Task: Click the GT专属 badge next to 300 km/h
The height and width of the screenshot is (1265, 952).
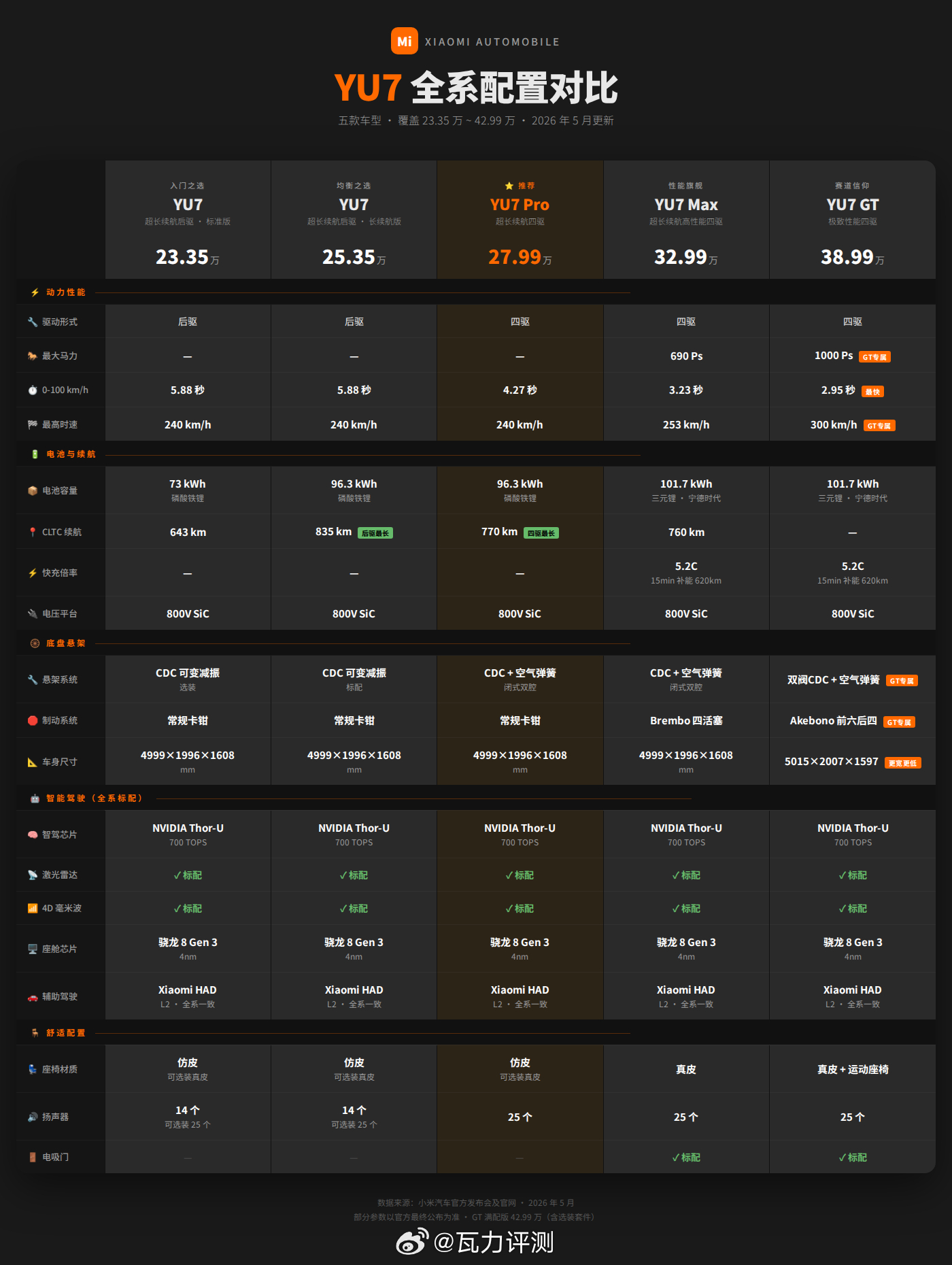Action: (879, 426)
